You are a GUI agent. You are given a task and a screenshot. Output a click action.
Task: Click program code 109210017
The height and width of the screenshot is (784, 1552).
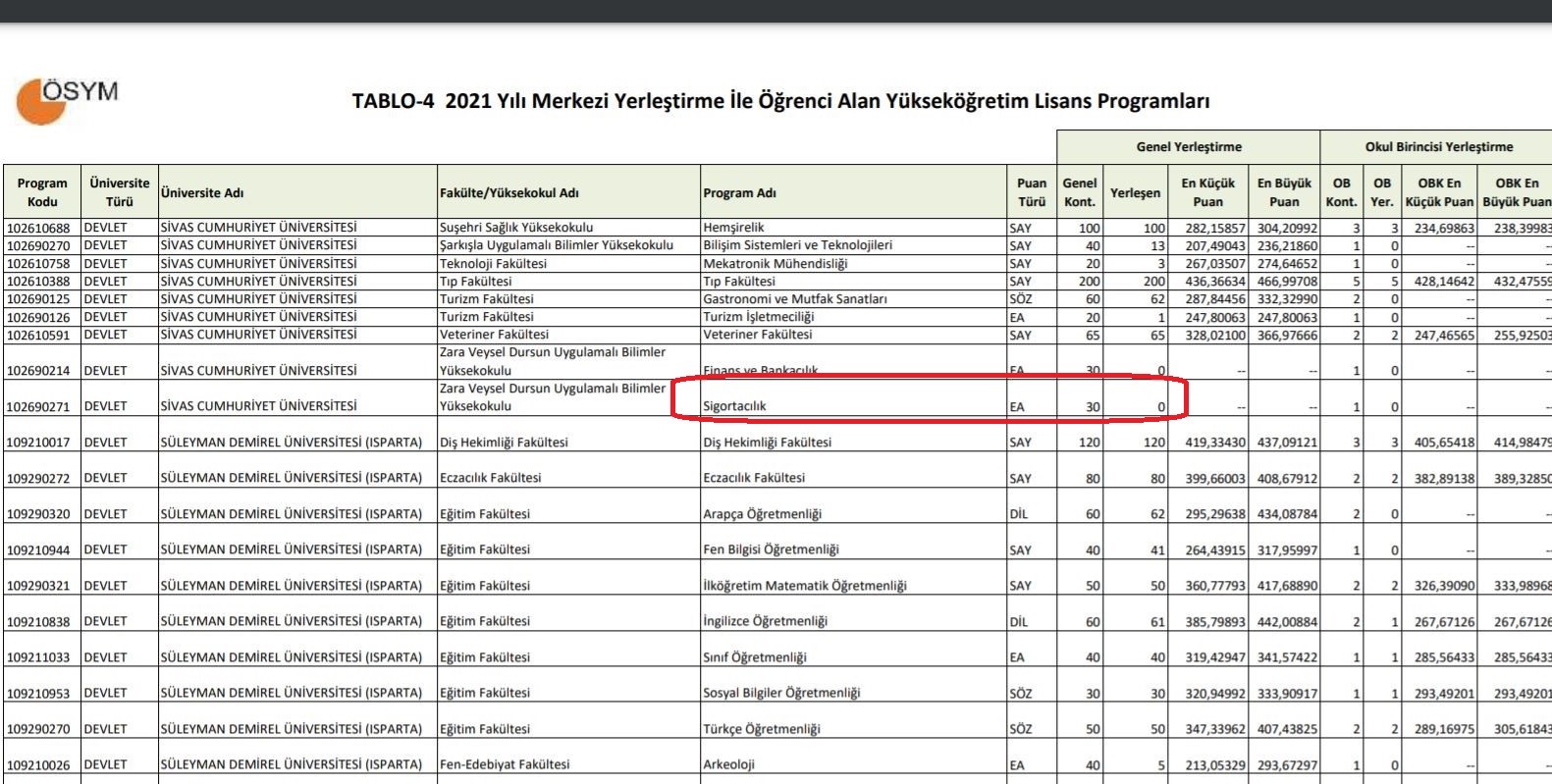pyautogui.click(x=38, y=443)
